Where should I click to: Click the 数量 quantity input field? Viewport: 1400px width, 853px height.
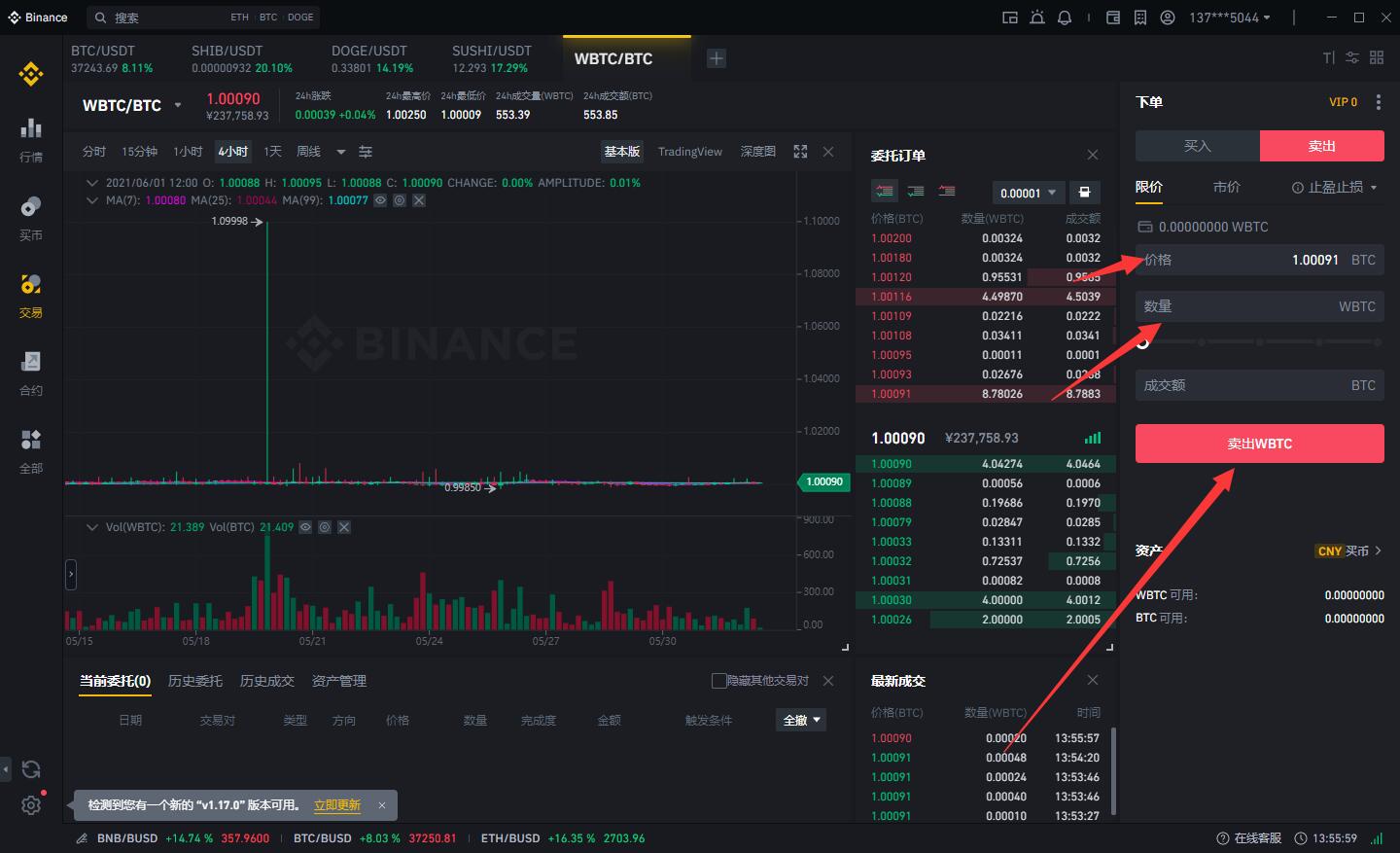click(x=1260, y=306)
